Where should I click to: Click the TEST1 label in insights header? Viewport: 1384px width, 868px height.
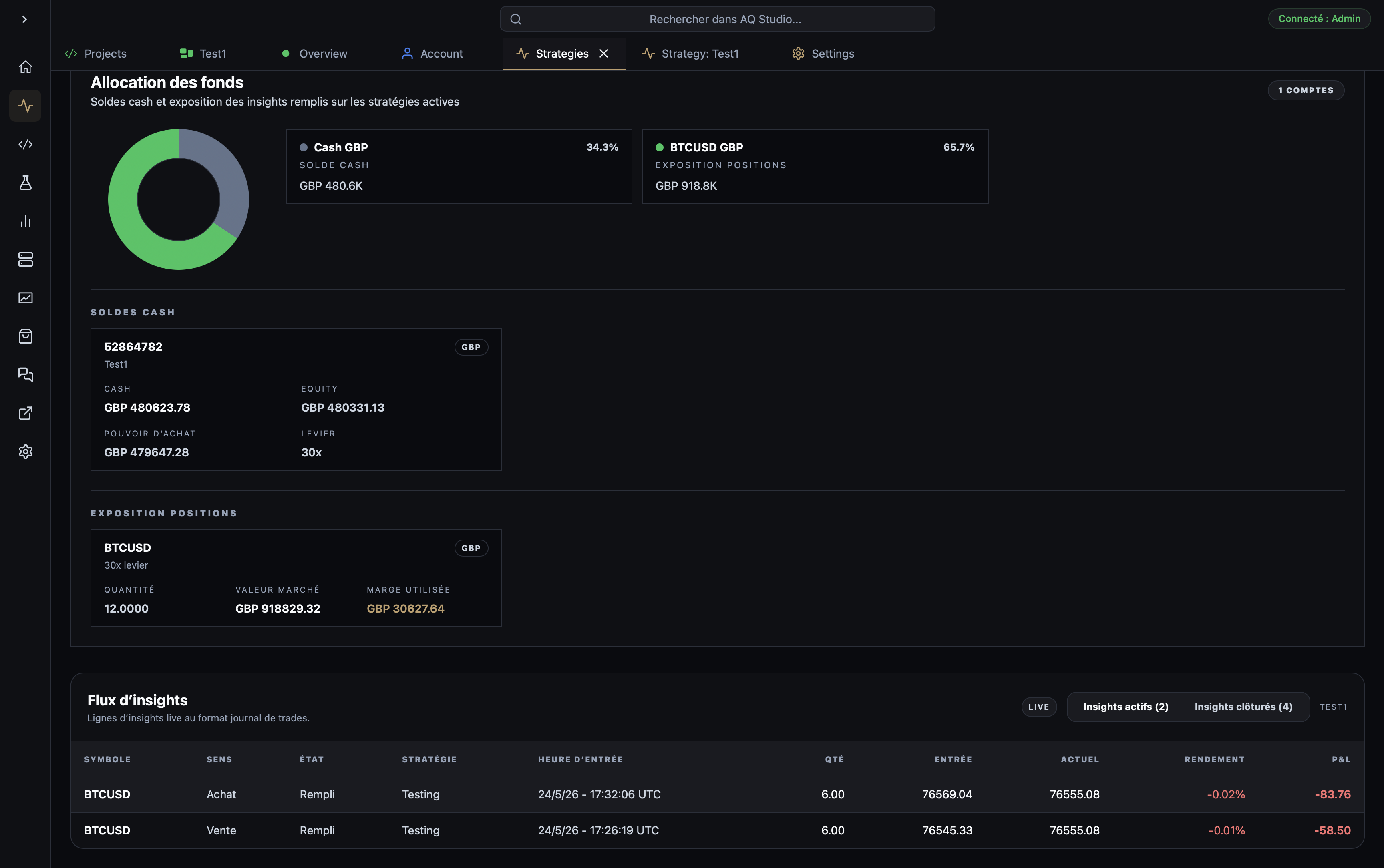1333,707
